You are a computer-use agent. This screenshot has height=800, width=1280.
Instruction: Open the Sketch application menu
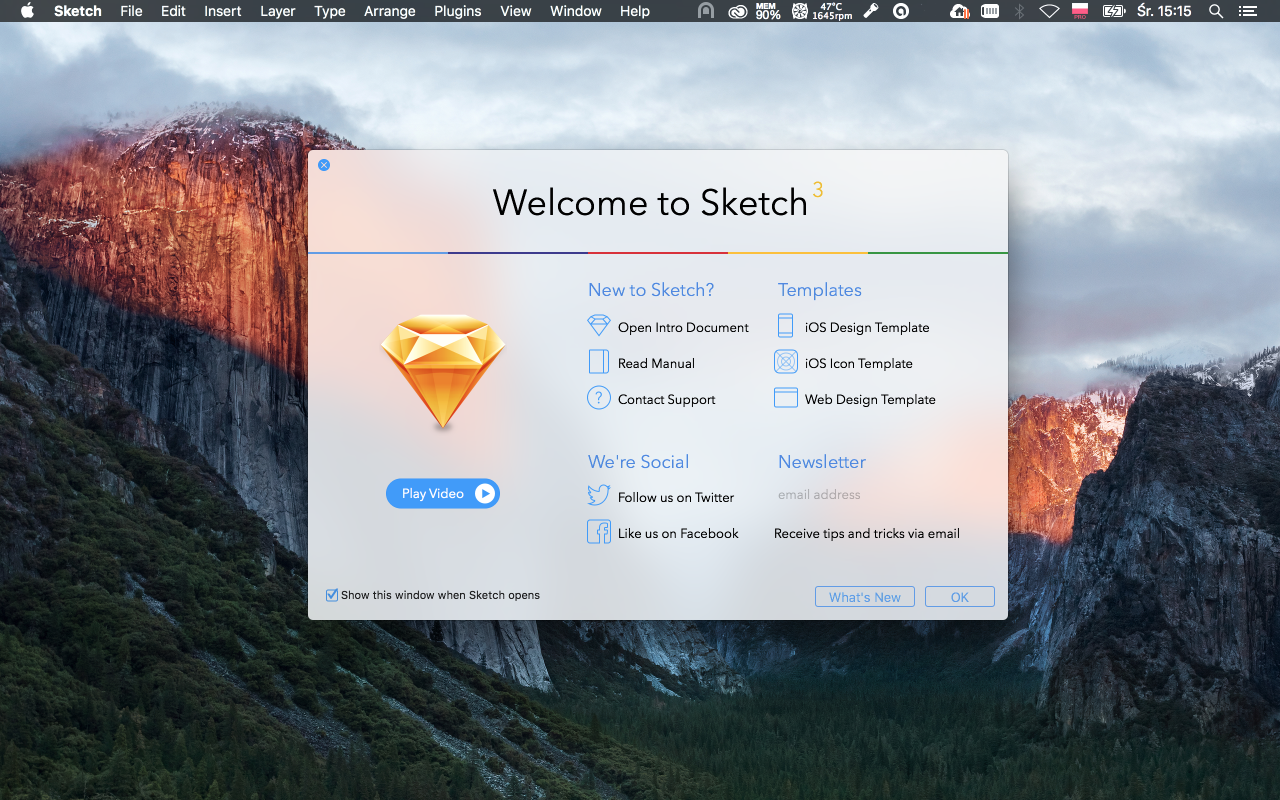[78, 11]
